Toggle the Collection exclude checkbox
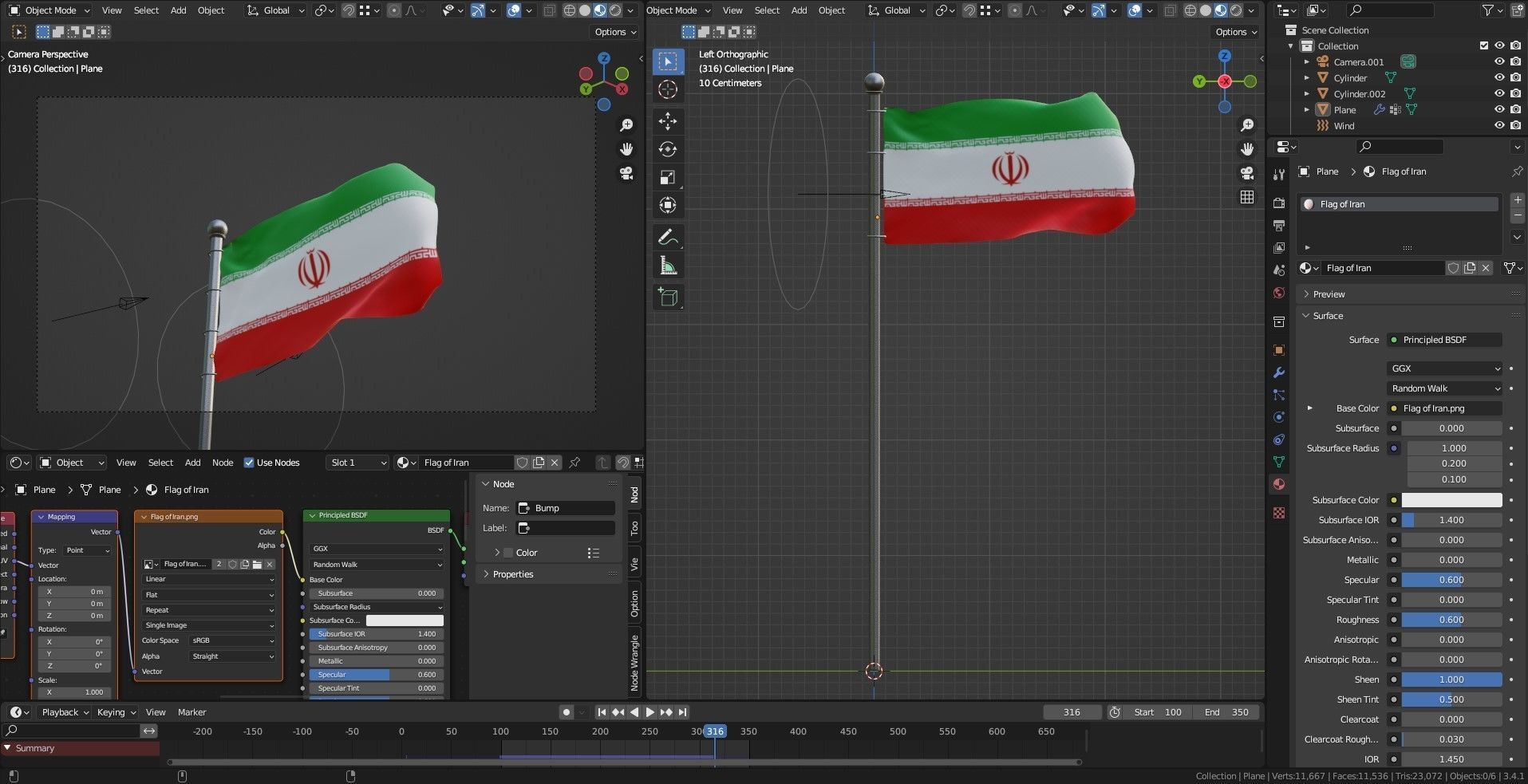Screen dimensions: 1528x784 1484,46
